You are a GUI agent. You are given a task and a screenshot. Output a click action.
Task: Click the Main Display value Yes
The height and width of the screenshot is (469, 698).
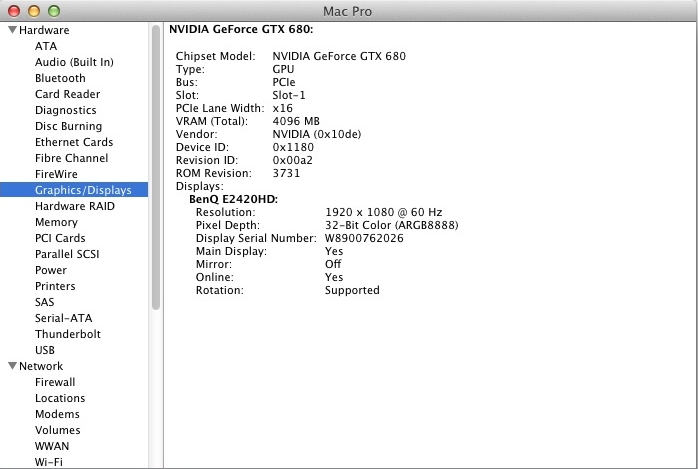click(334, 251)
